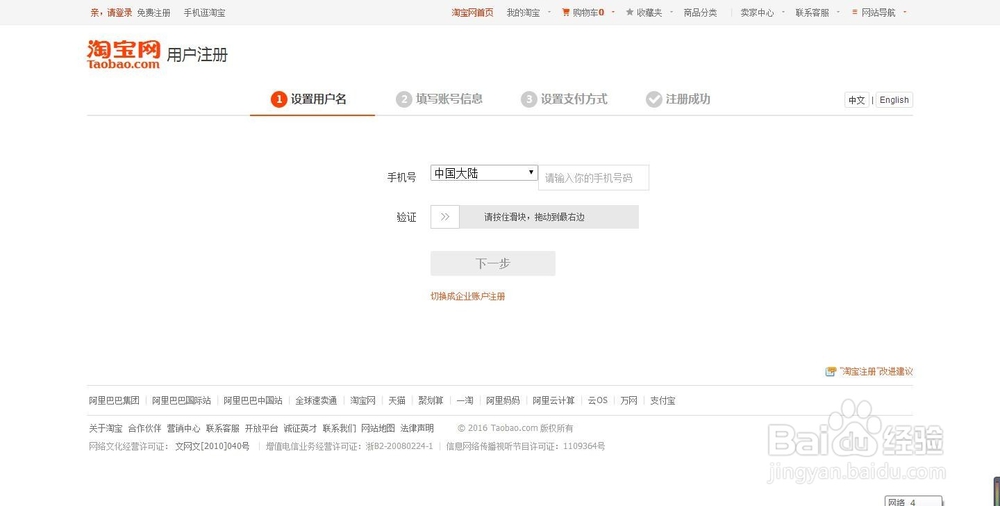This screenshot has height=506, width=1000.
Task: Expand the 联系客服 dropdown arrow
Action: tap(838, 12)
